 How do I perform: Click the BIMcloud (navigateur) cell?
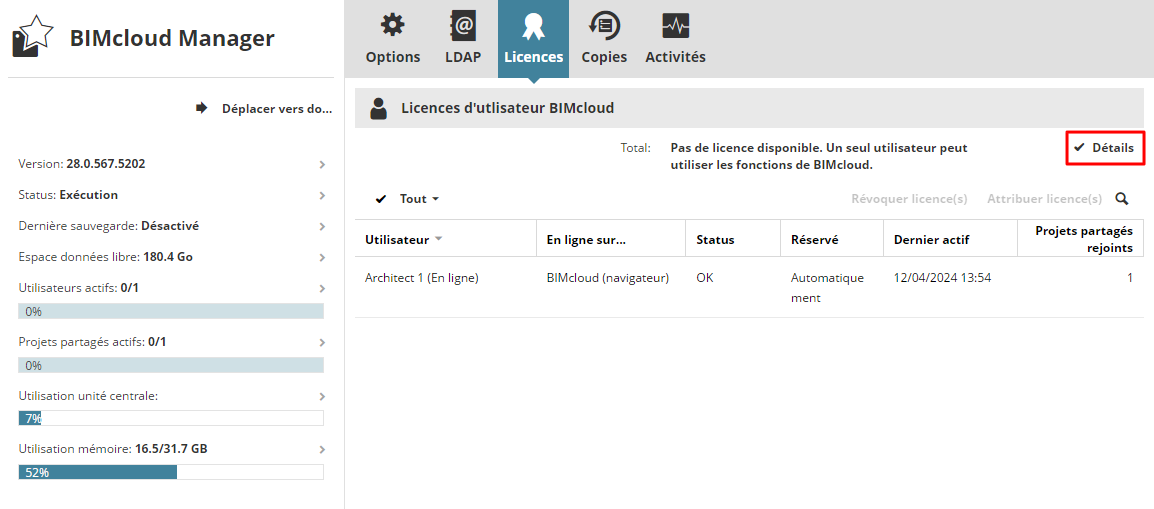pyautogui.click(x=608, y=278)
